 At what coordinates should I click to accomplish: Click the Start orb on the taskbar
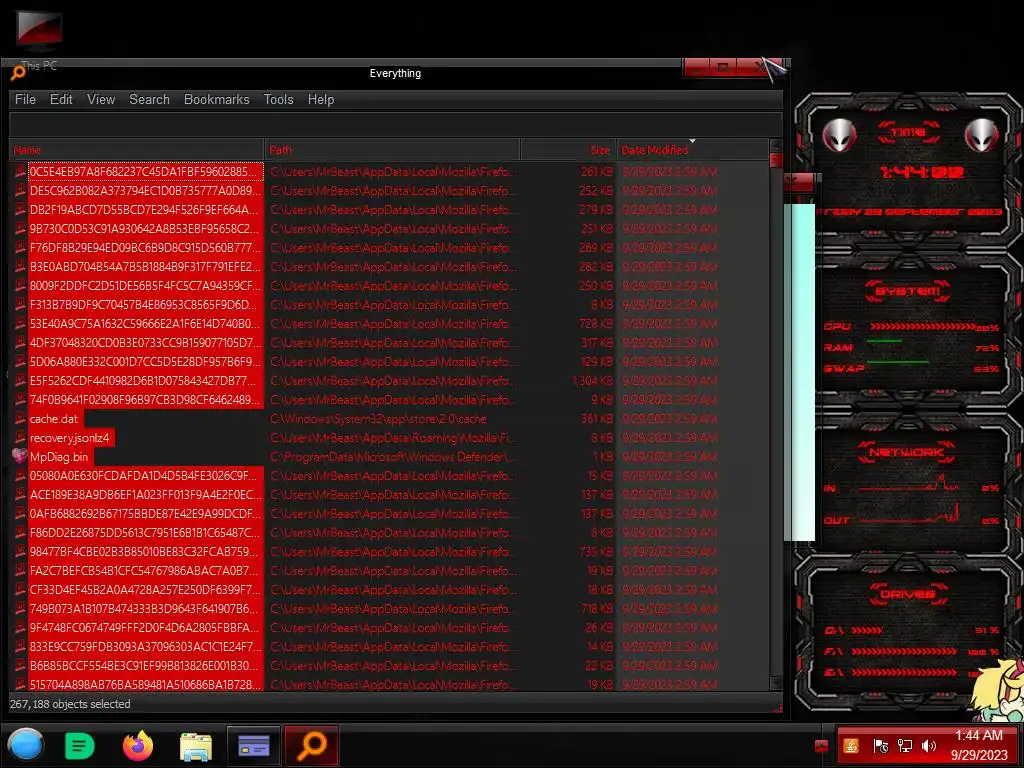(26, 745)
